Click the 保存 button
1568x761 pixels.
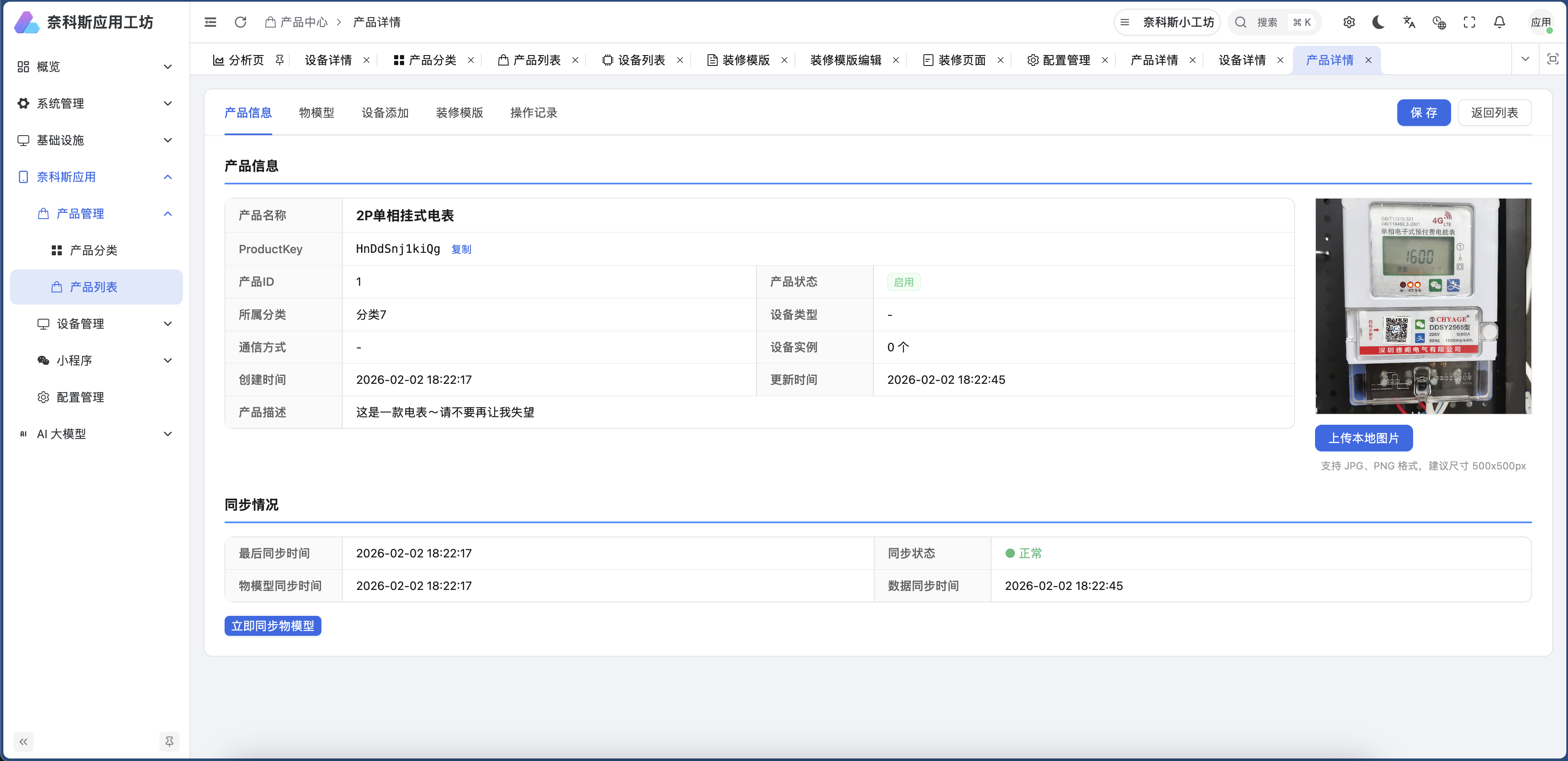point(1423,113)
